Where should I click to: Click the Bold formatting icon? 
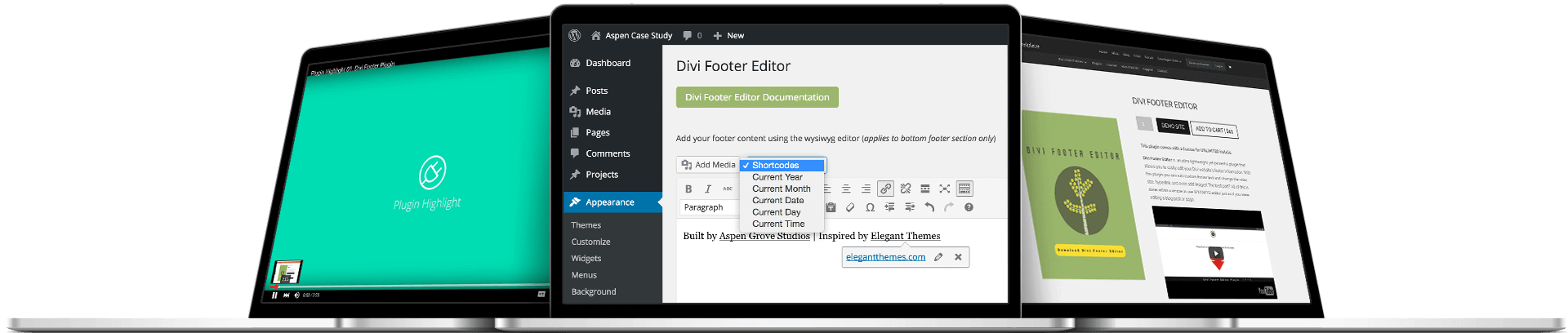point(688,189)
